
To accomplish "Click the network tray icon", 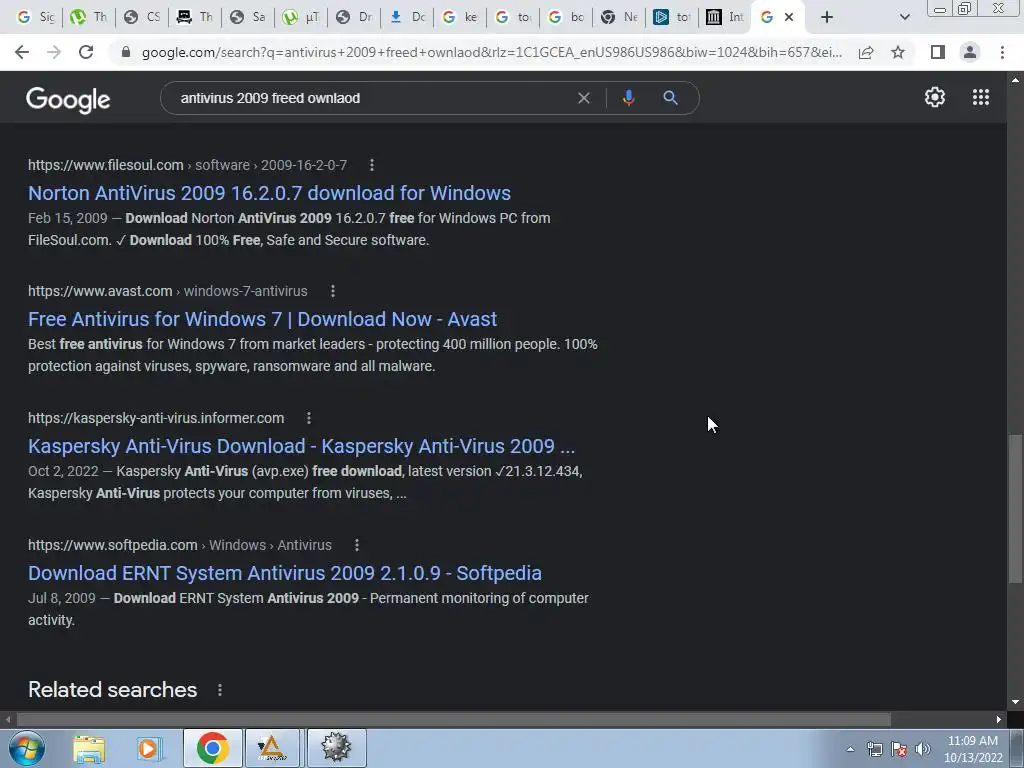I will (x=874, y=749).
